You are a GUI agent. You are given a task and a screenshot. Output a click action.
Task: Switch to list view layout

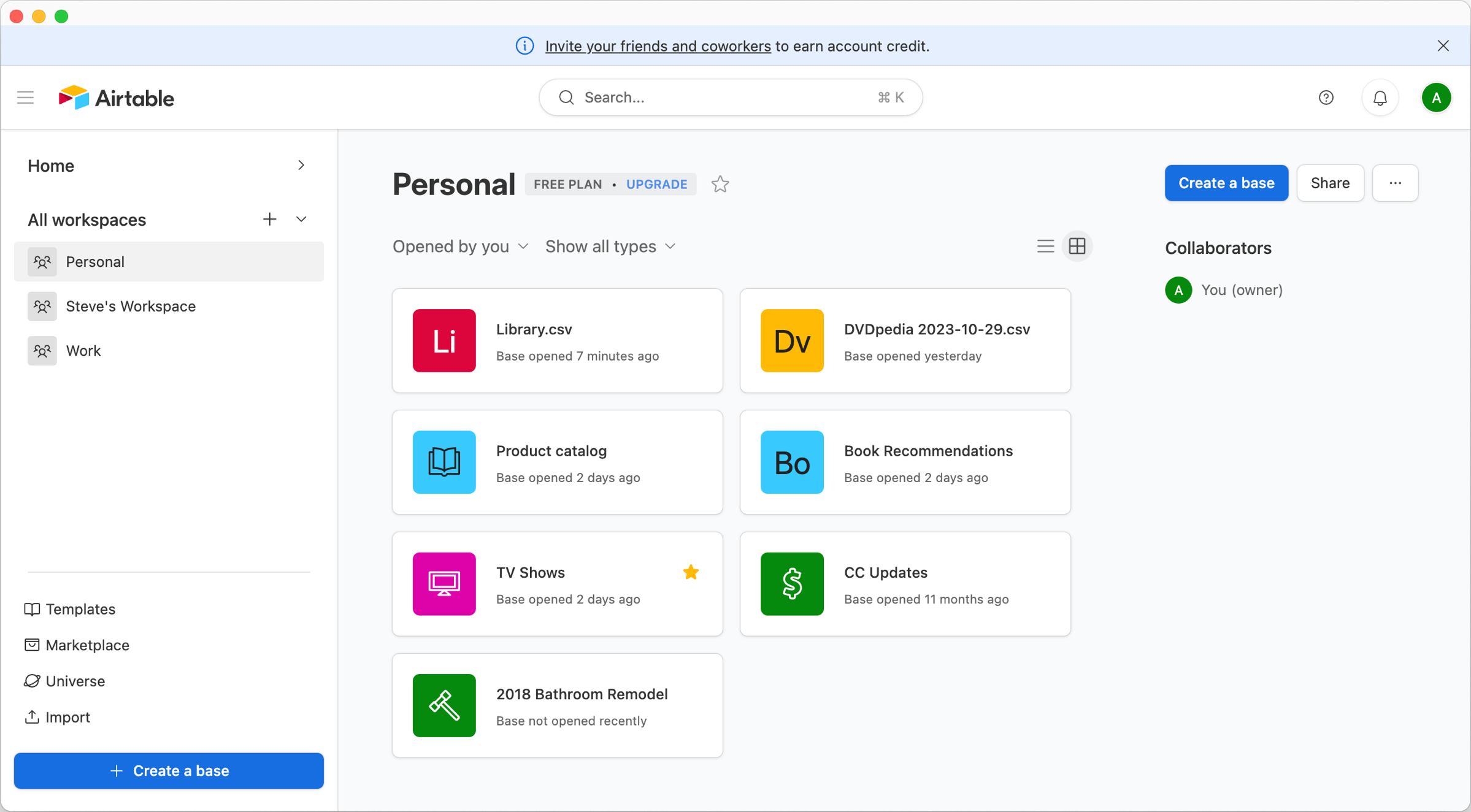point(1045,247)
